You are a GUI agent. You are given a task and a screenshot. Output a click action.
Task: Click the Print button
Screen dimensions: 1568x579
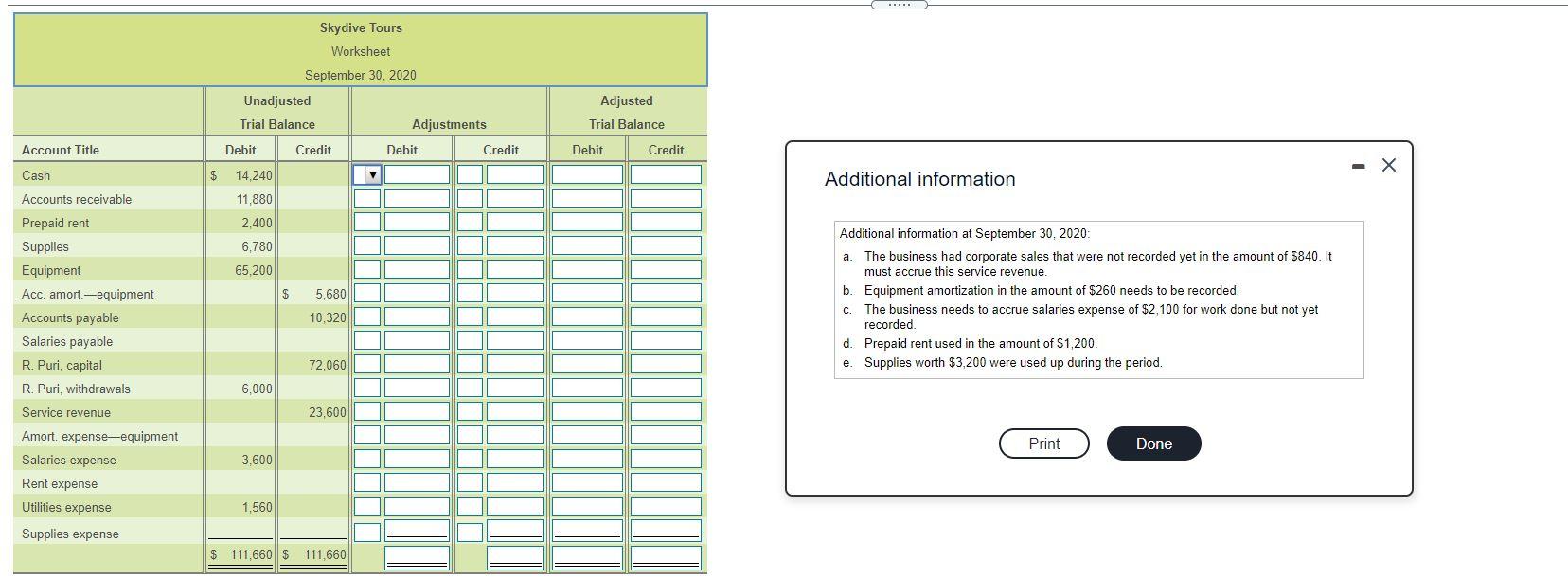(x=1044, y=443)
